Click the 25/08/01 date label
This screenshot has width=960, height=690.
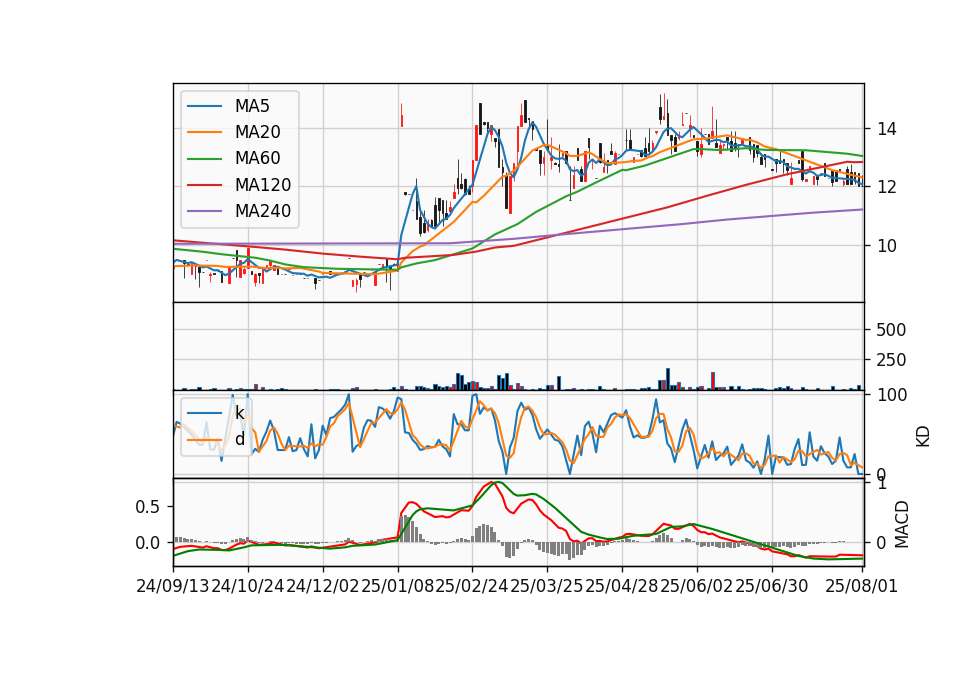click(861, 586)
